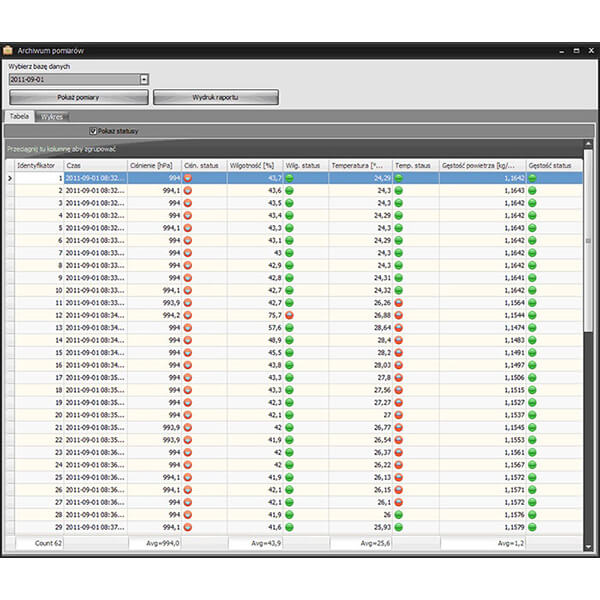Toggle the Pokaż statusy checkbox

pyautogui.click(x=93, y=131)
